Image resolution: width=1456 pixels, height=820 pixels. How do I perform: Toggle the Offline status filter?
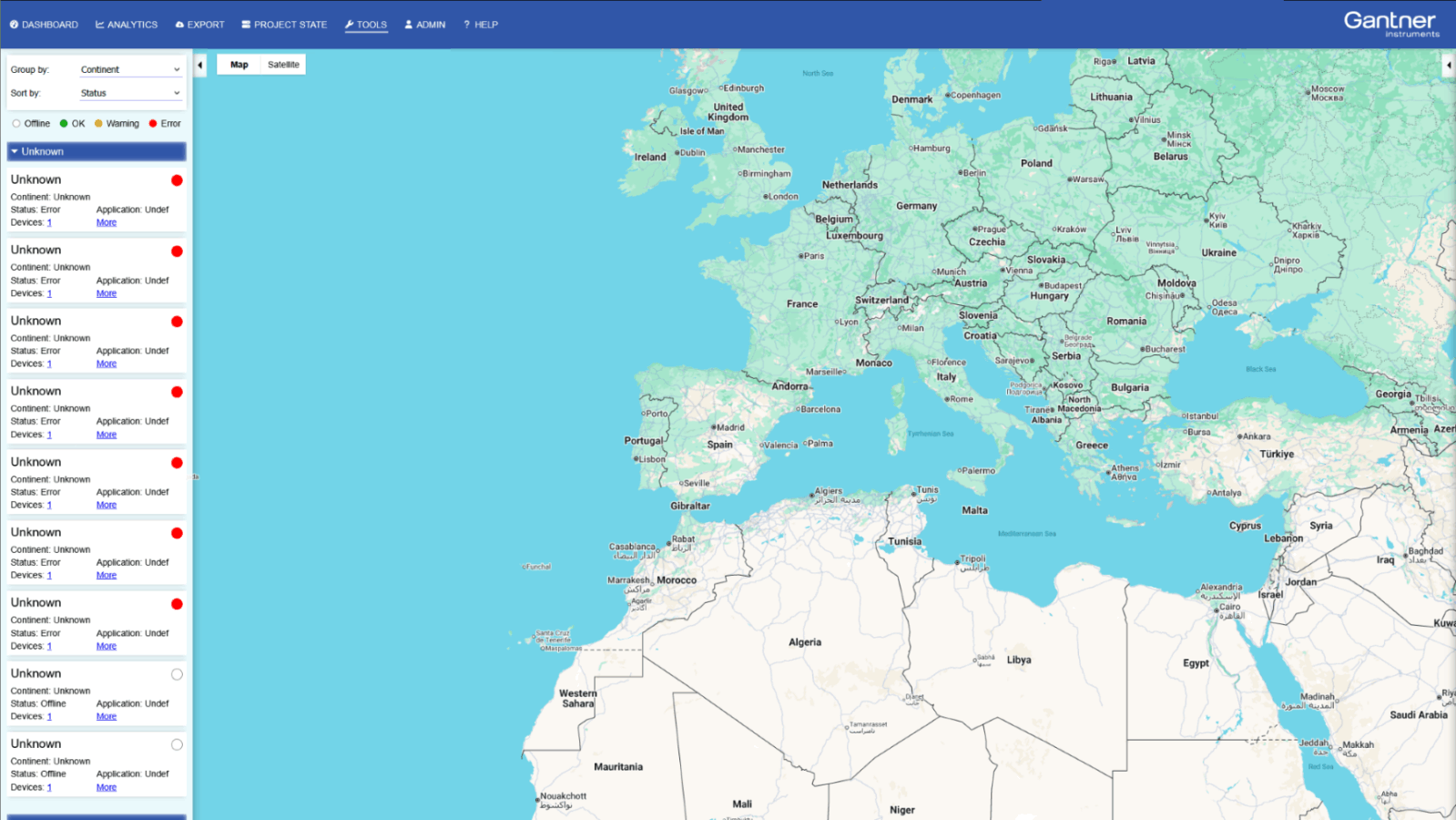(31, 124)
